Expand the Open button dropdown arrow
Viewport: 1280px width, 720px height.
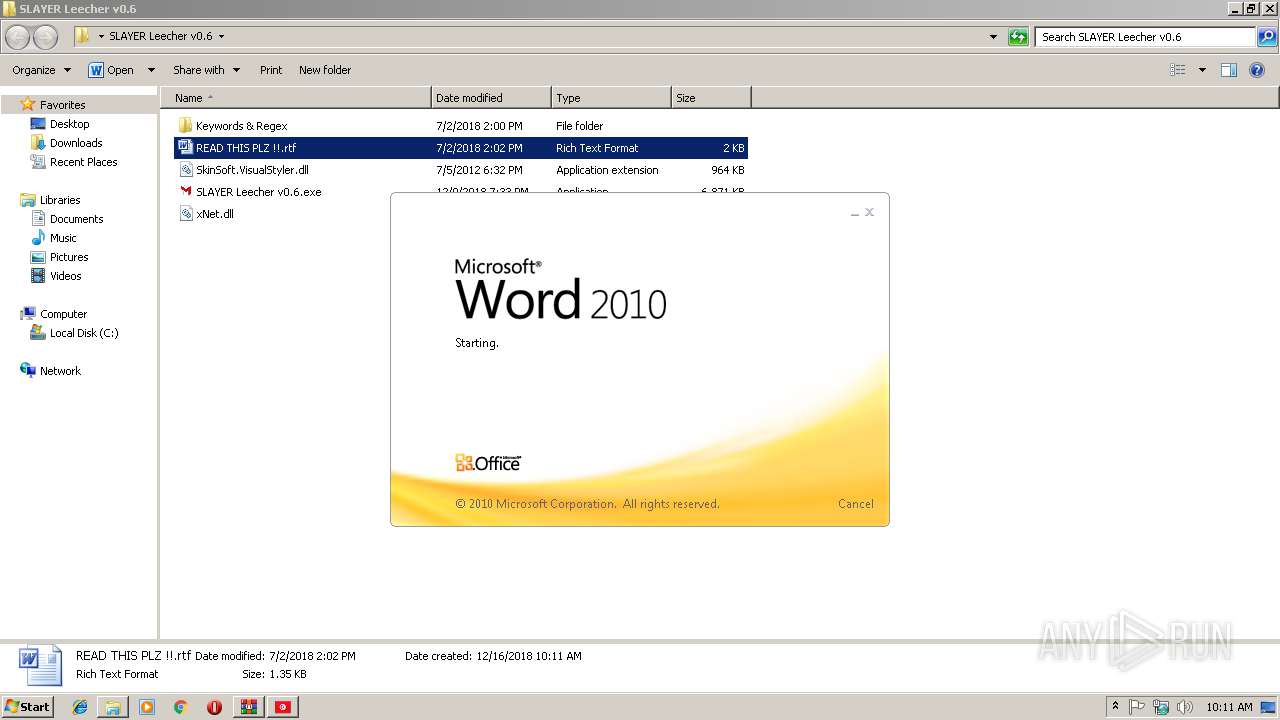point(151,70)
